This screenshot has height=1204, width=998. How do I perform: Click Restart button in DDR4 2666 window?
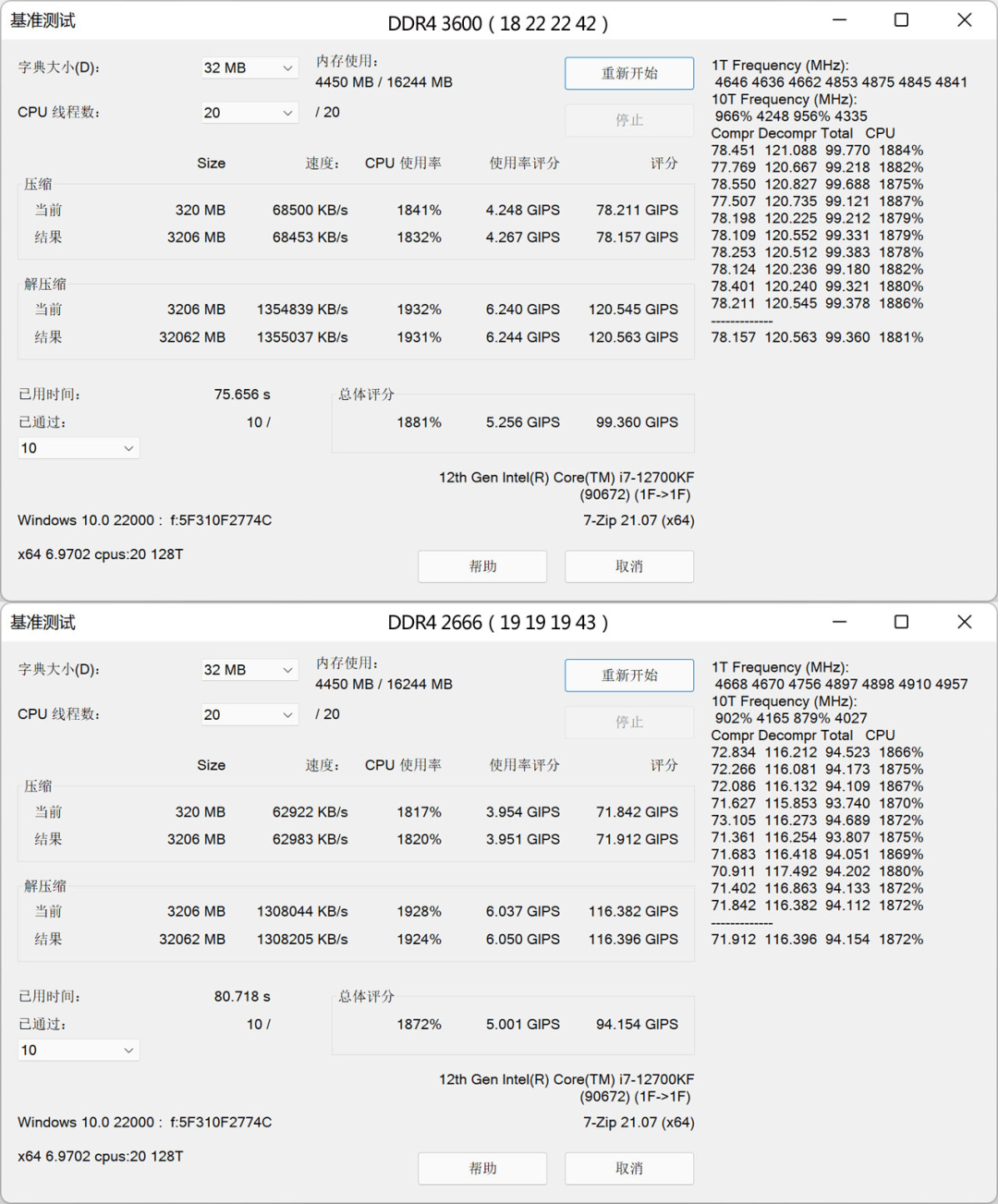629,675
